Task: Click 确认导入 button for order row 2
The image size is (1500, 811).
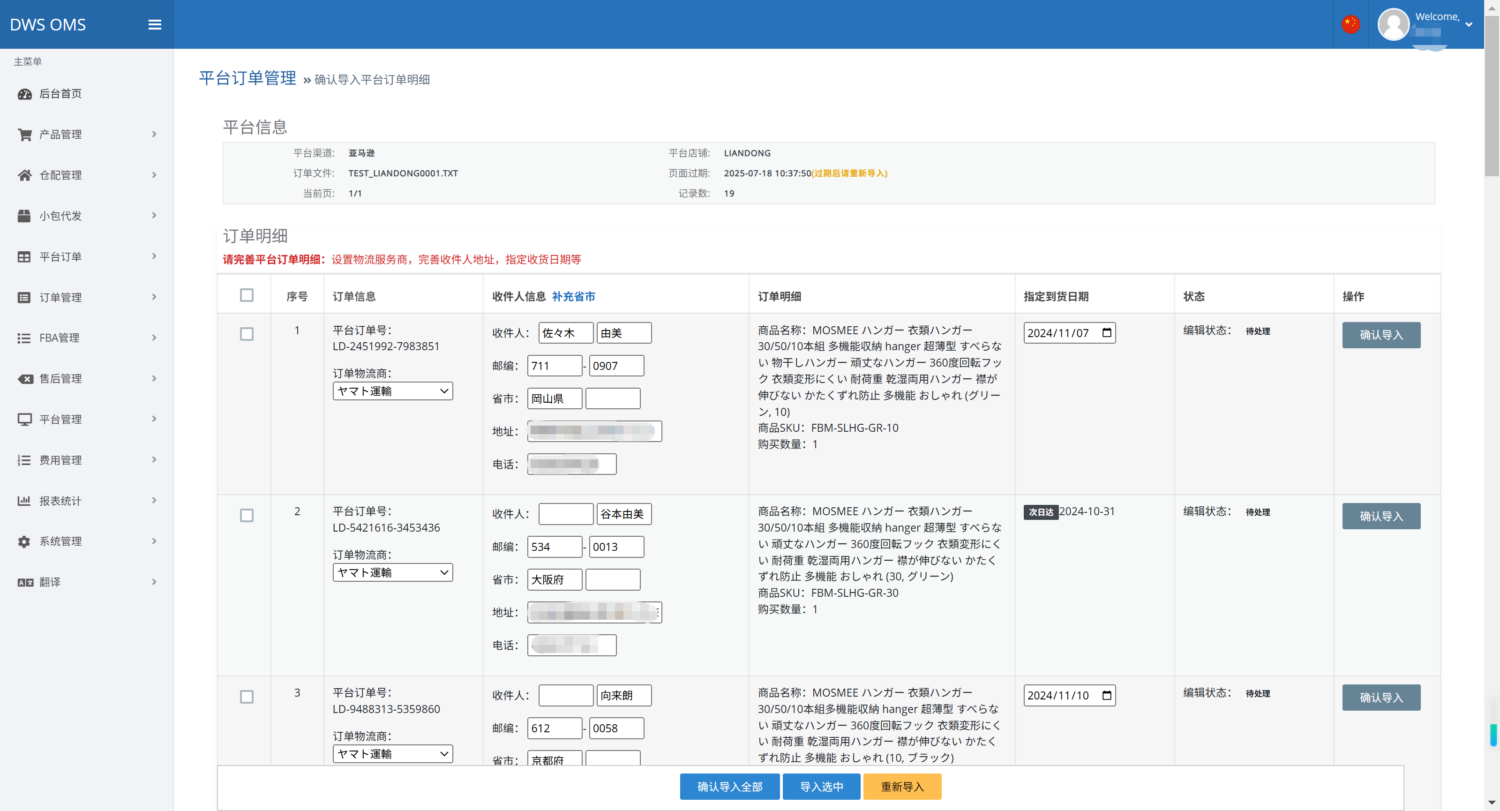Action: (1381, 516)
